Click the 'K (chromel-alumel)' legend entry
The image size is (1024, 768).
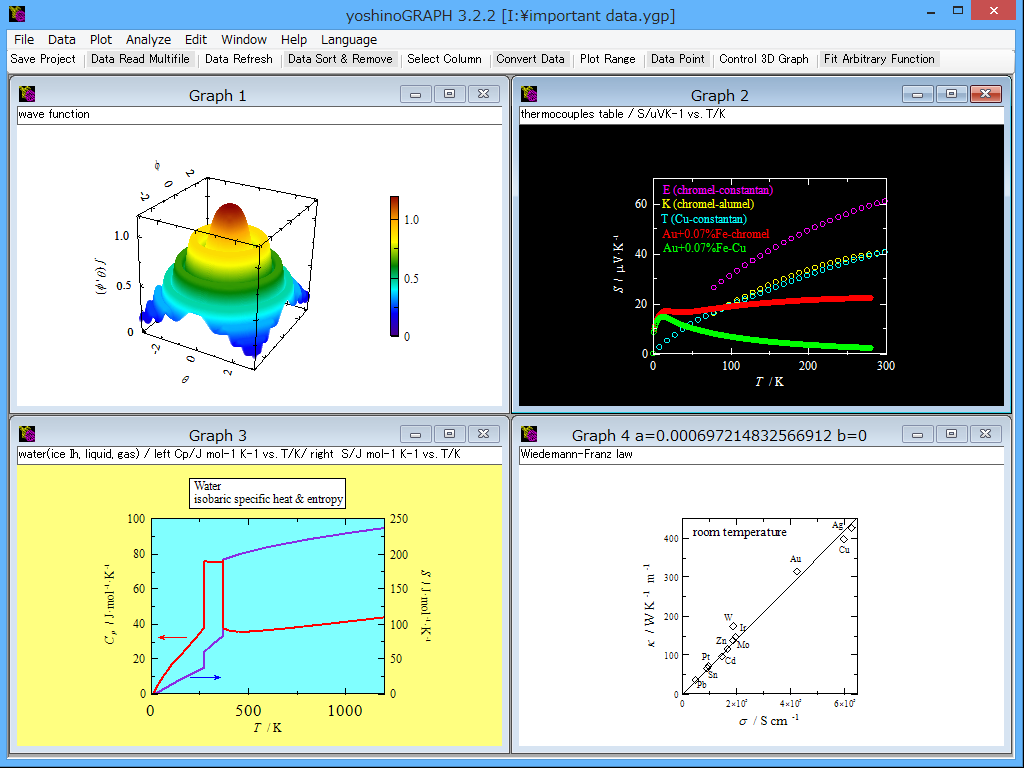[x=708, y=204]
